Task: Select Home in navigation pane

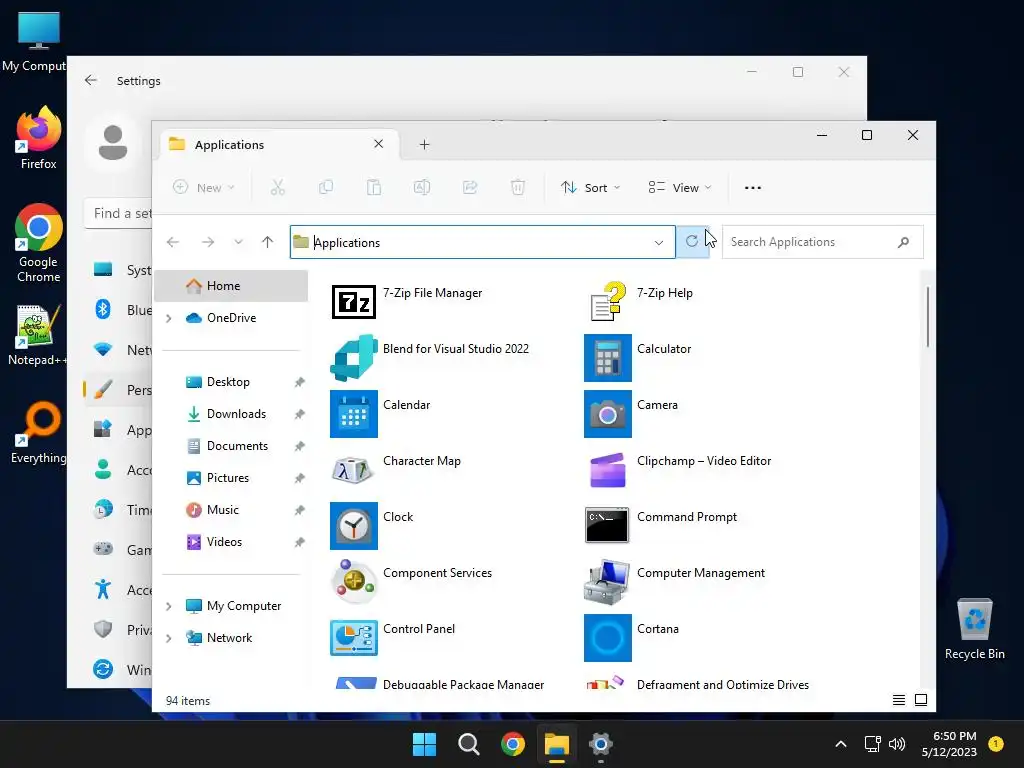Action: pos(231,286)
